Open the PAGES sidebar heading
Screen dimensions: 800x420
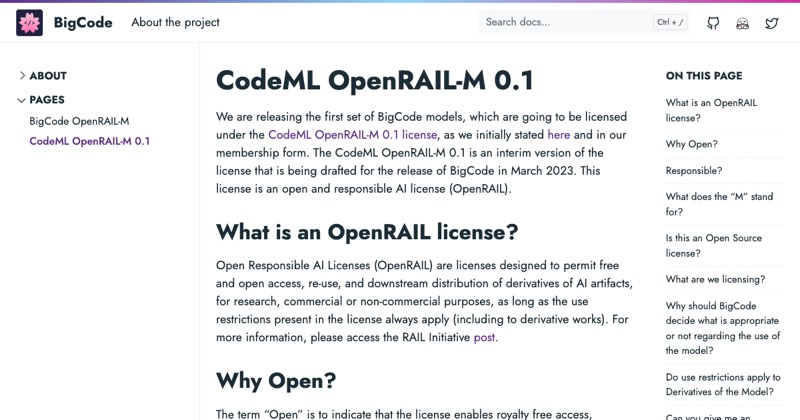click(47, 100)
